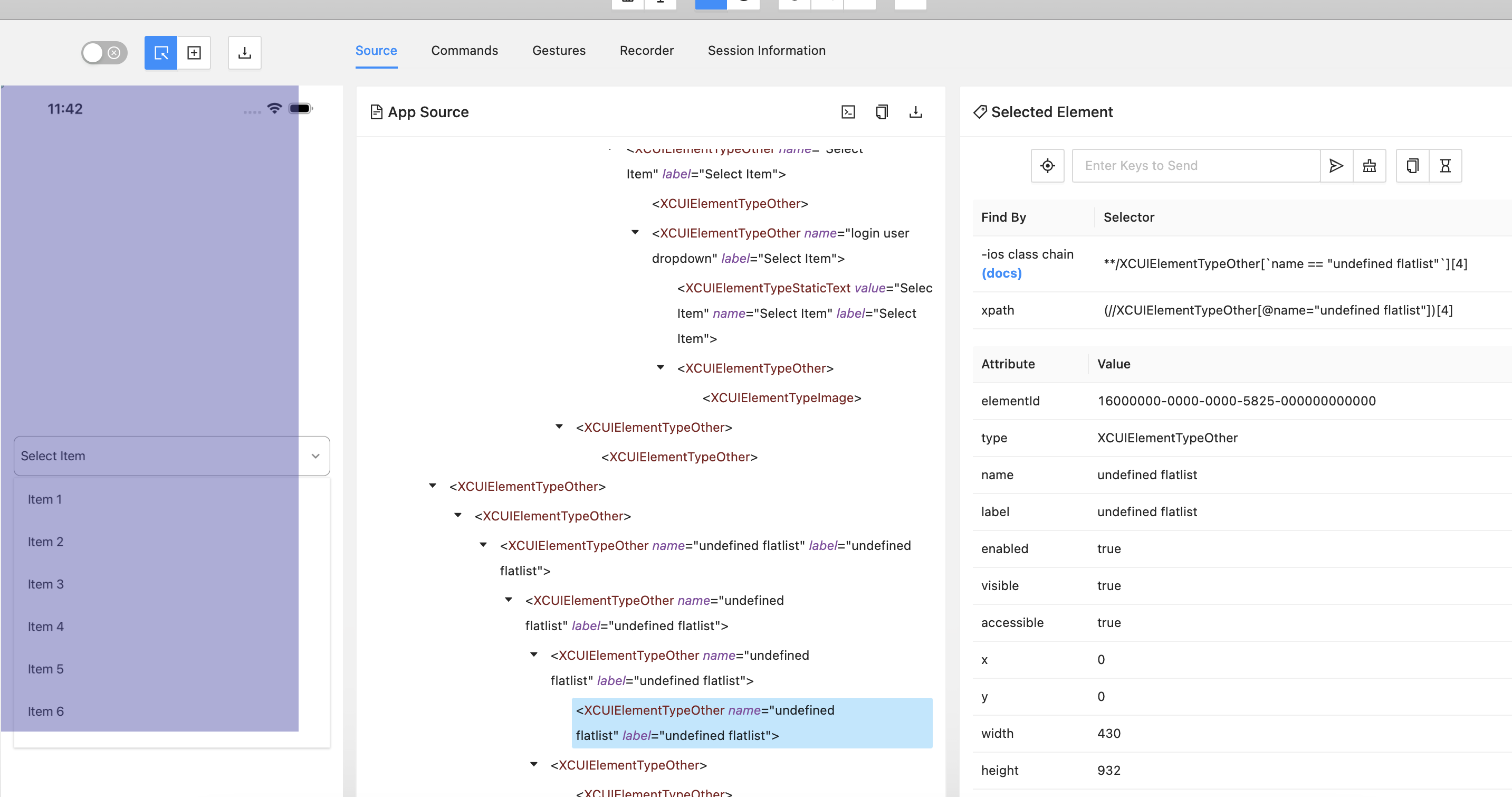Click the visible attribute value true

click(x=1109, y=585)
